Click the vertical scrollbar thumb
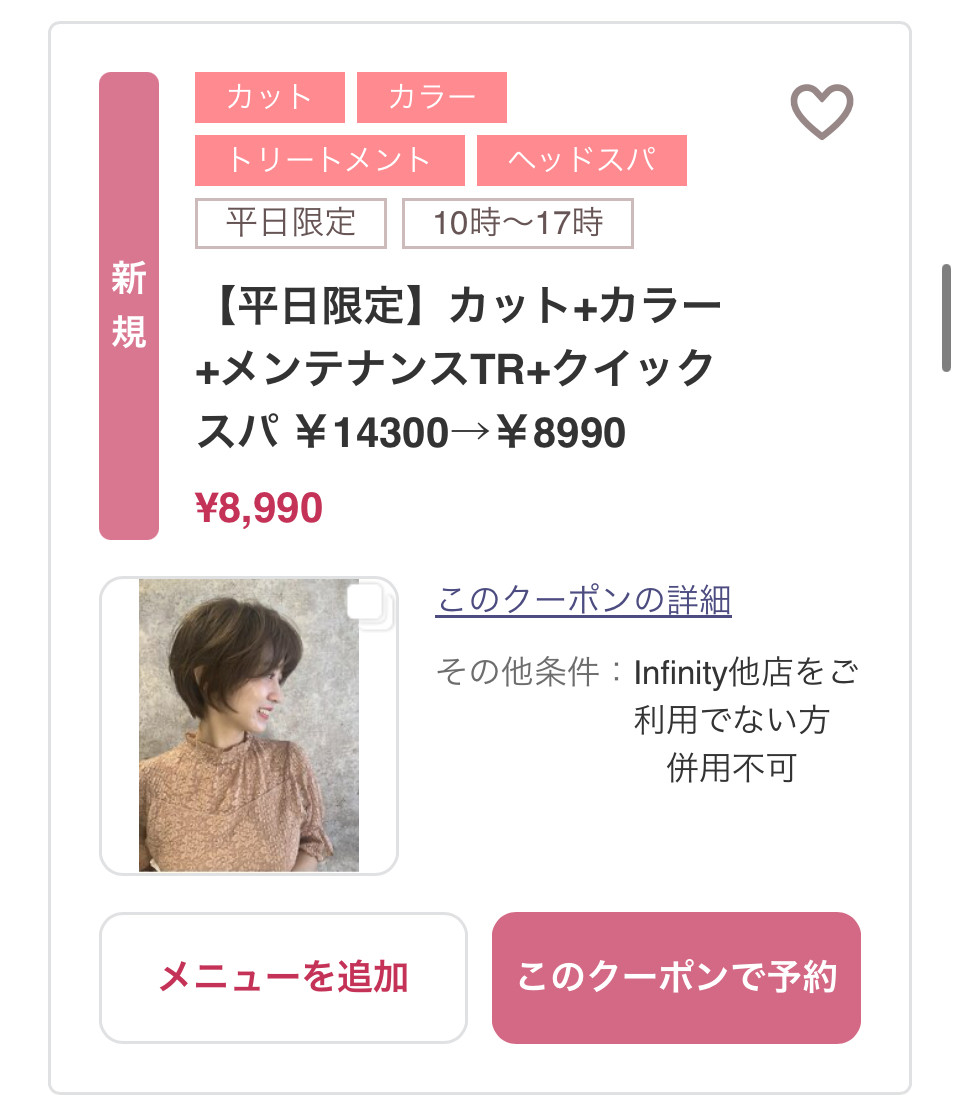Viewport: 960px width, 1110px height. coord(946,318)
